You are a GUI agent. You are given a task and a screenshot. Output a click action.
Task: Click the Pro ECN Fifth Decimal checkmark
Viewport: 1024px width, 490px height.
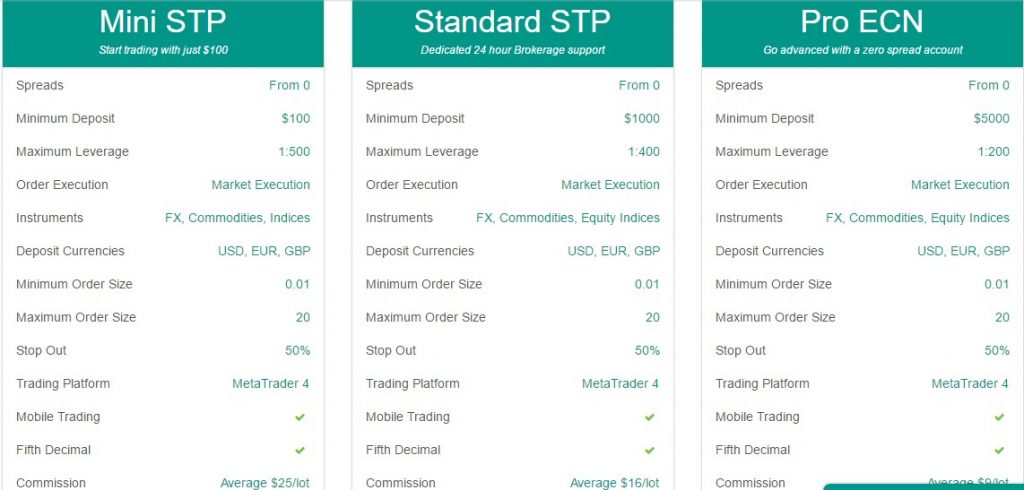[x=999, y=450]
